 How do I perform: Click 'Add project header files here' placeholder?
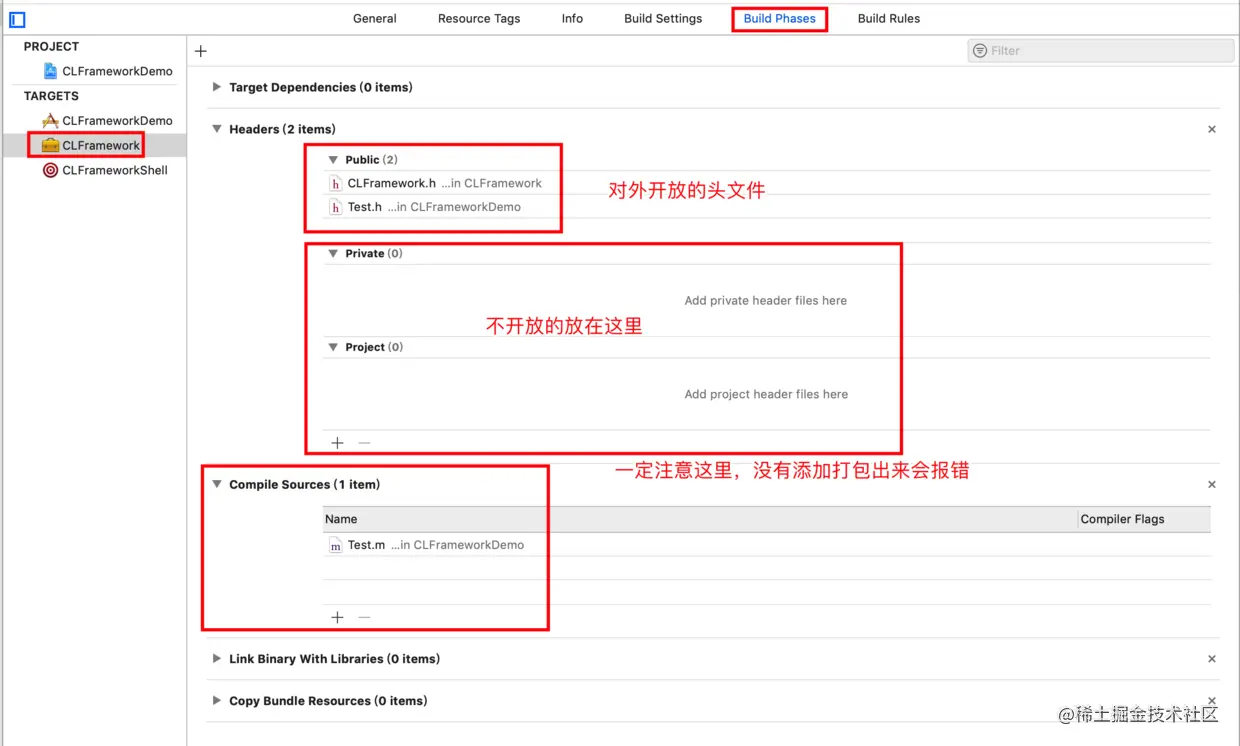tap(766, 395)
